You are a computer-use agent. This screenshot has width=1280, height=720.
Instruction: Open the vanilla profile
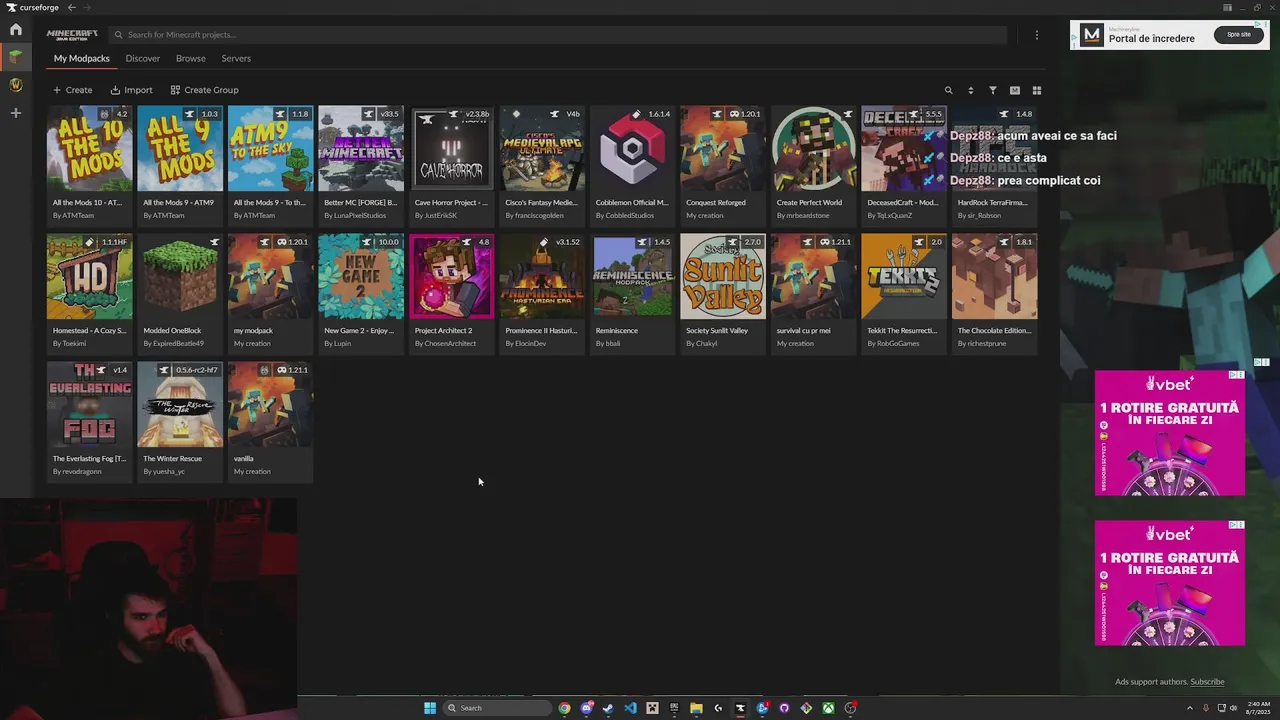point(271,421)
